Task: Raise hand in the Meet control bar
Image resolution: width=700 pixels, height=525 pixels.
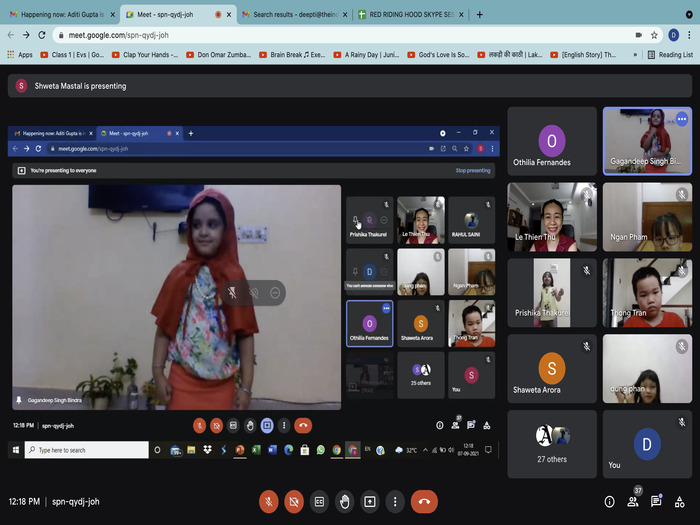Action: tap(344, 502)
